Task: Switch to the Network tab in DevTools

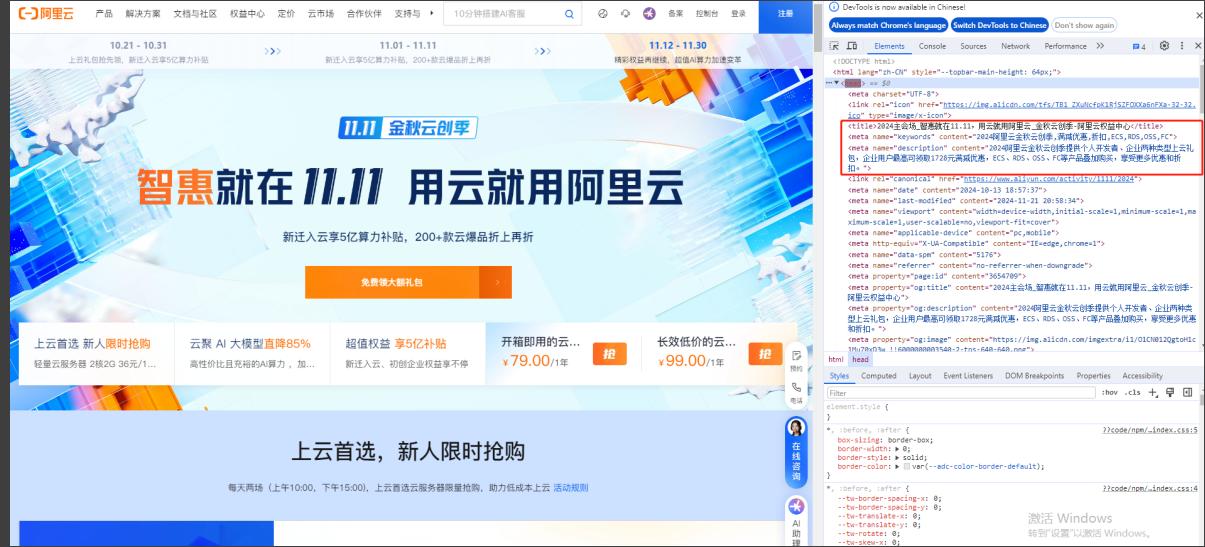Action: 1015,46
